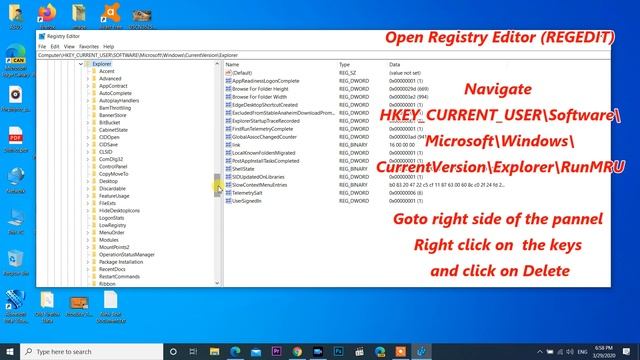The height and width of the screenshot is (360, 640).
Task: Click the UserSignedIn value icon
Action: point(229,201)
